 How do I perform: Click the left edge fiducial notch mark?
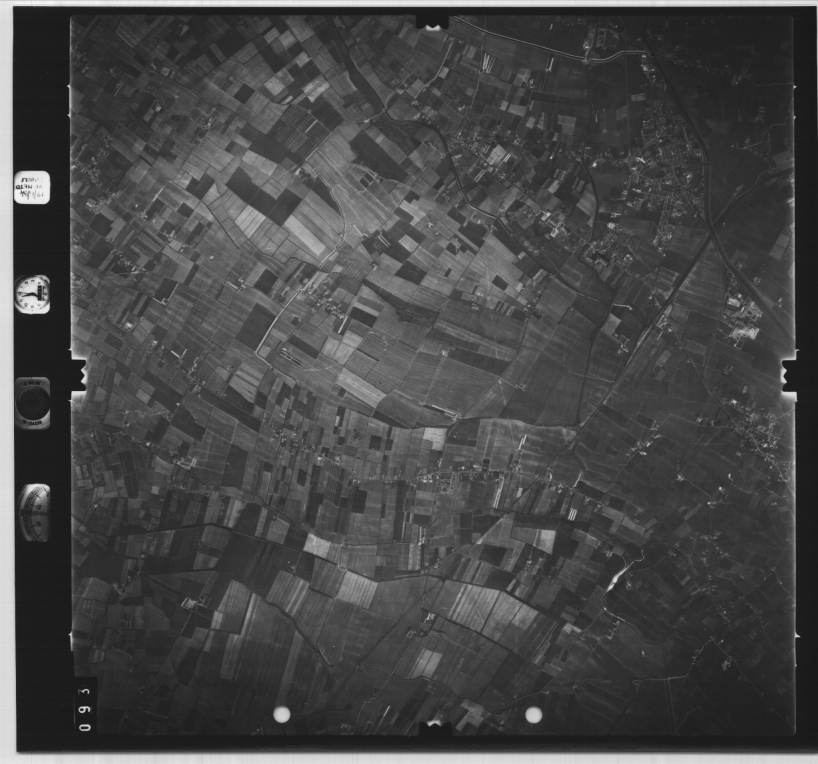[76, 375]
